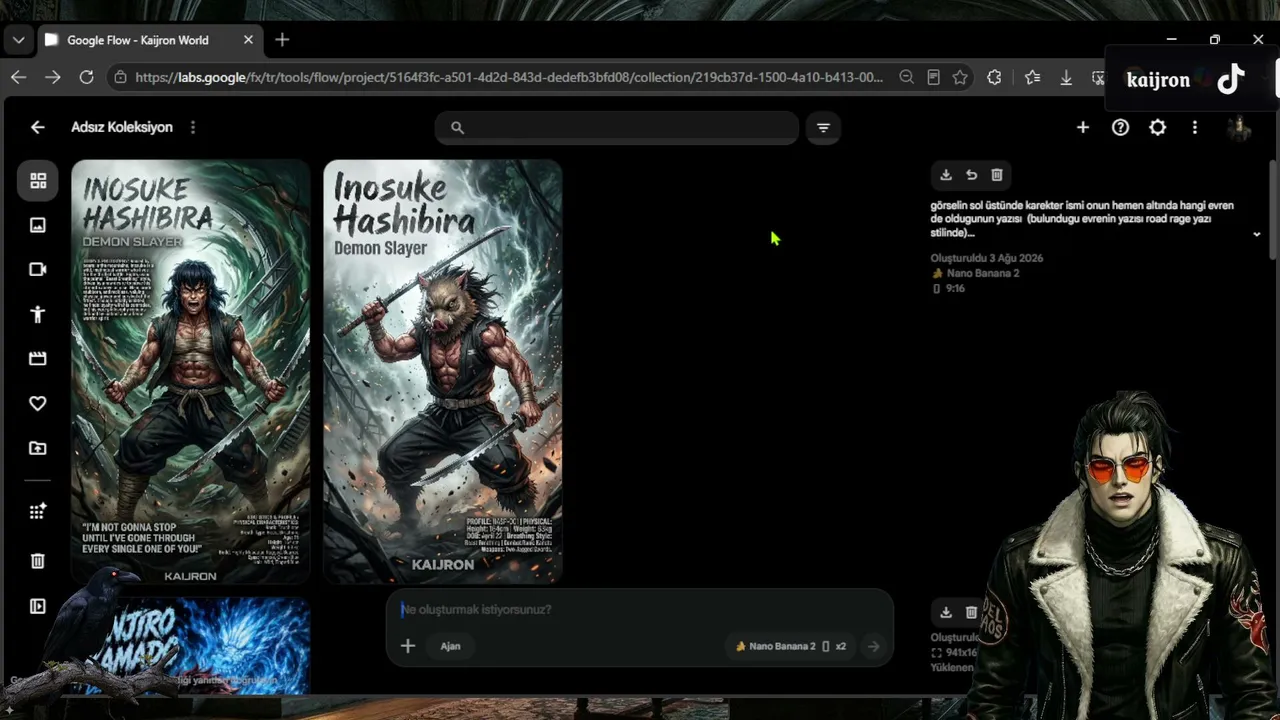
Task: View site information icon in address bar
Action: 120,77
